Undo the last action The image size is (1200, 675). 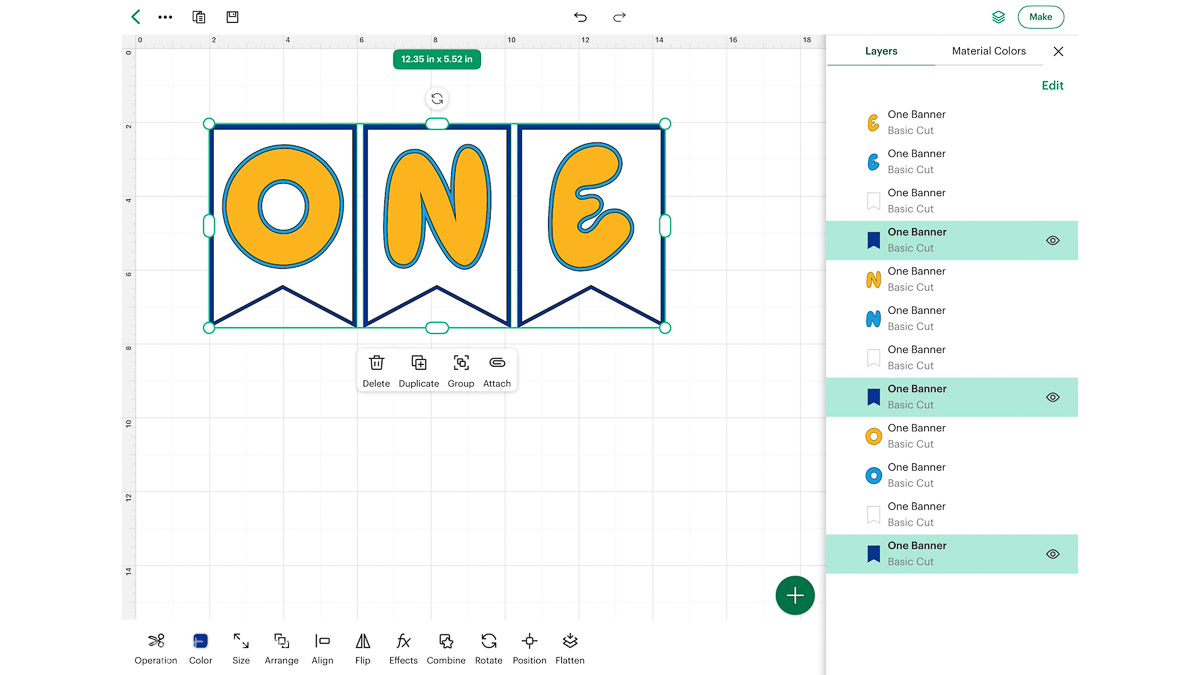pos(580,17)
